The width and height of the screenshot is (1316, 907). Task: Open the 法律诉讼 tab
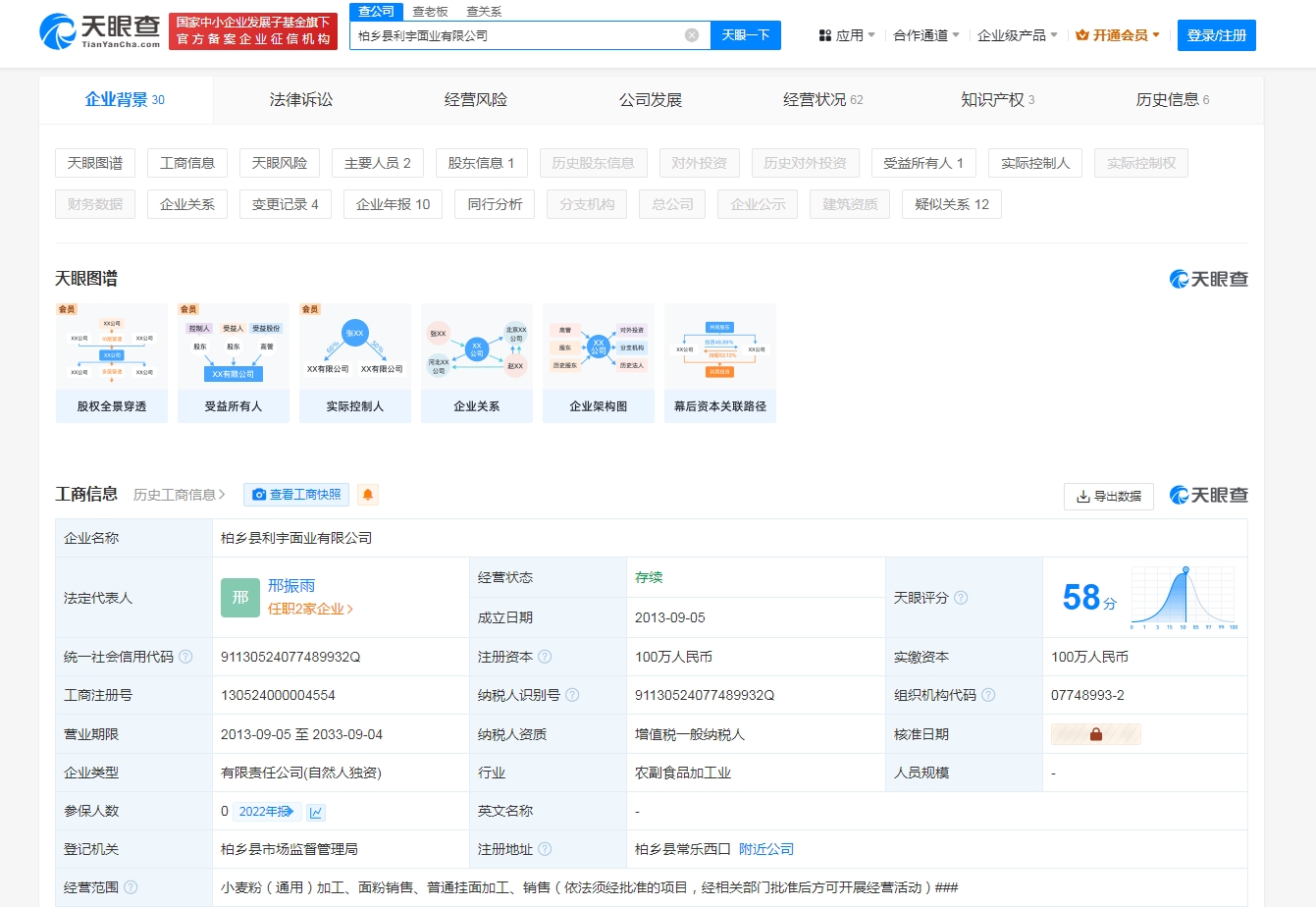tap(301, 99)
